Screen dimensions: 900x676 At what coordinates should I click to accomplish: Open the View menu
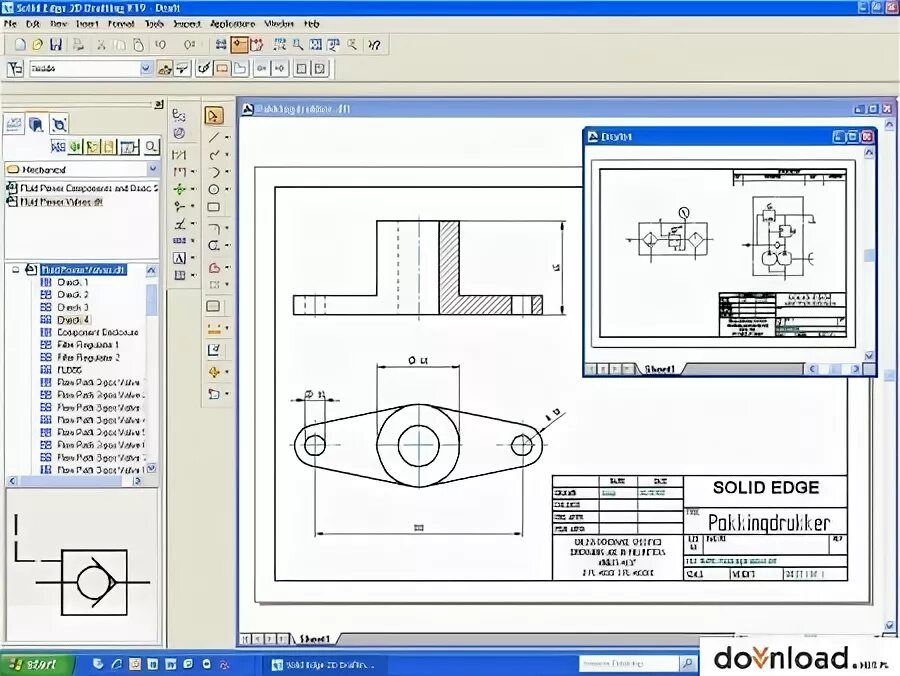pyautogui.click(x=58, y=24)
